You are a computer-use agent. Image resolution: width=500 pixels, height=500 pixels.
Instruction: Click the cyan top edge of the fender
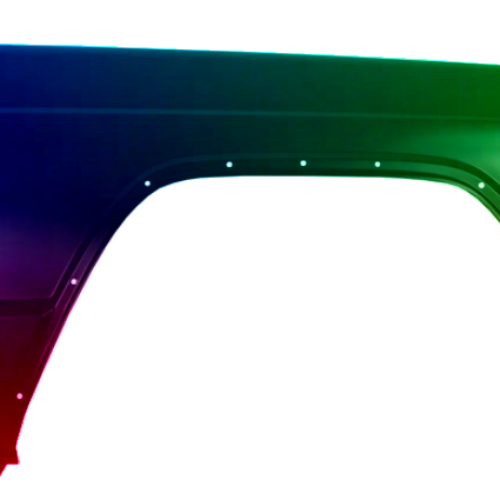pos(250,52)
